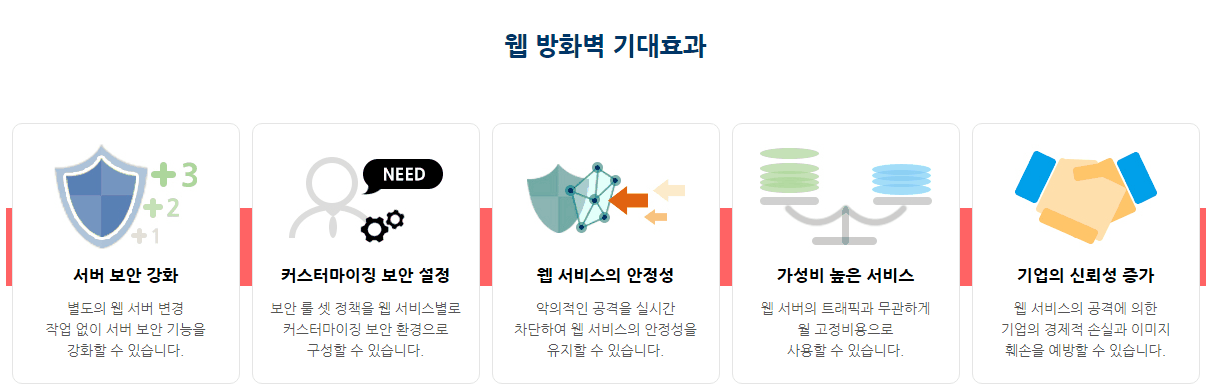Click the description text under 서버 보안 강화
This screenshot has width=1219, height=392.
126,328
